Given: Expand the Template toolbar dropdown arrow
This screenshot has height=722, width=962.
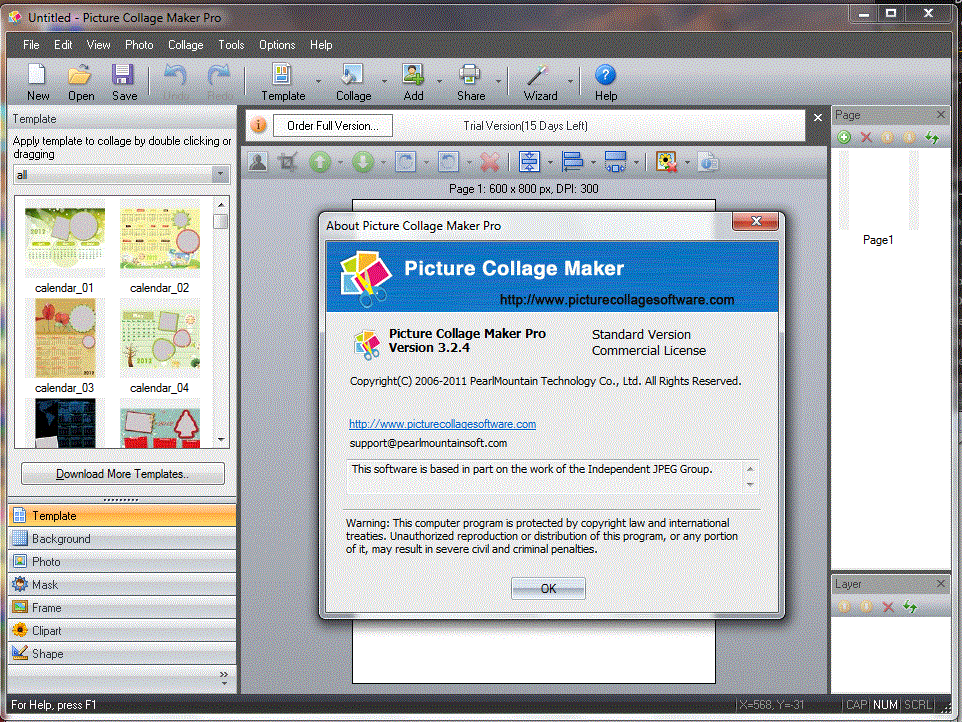Looking at the screenshot, I should 318,81.
